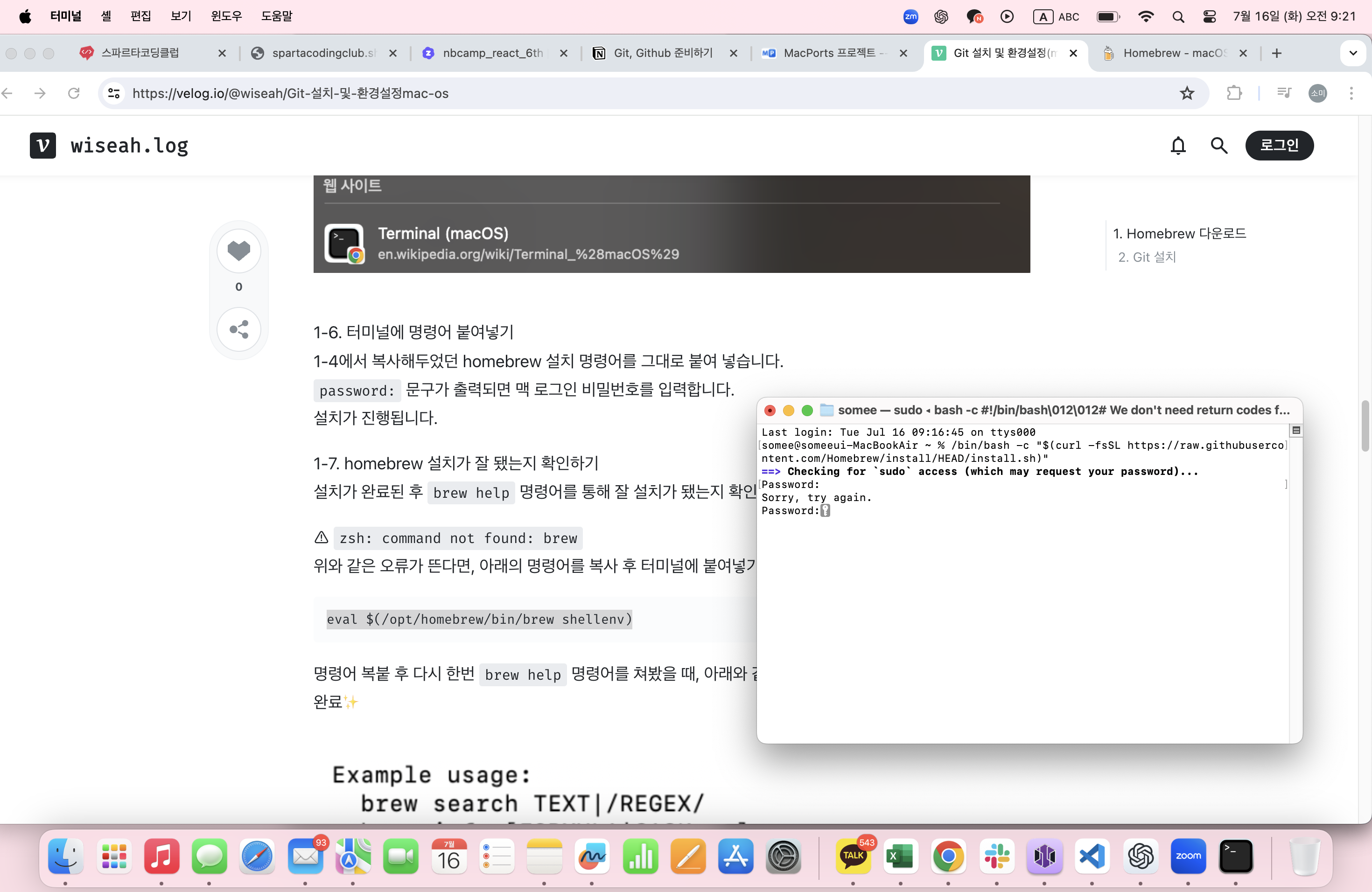This screenshot has height=892, width=1372.
Task: Open Control Center in menu bar
Action: tap(1210, 17)
